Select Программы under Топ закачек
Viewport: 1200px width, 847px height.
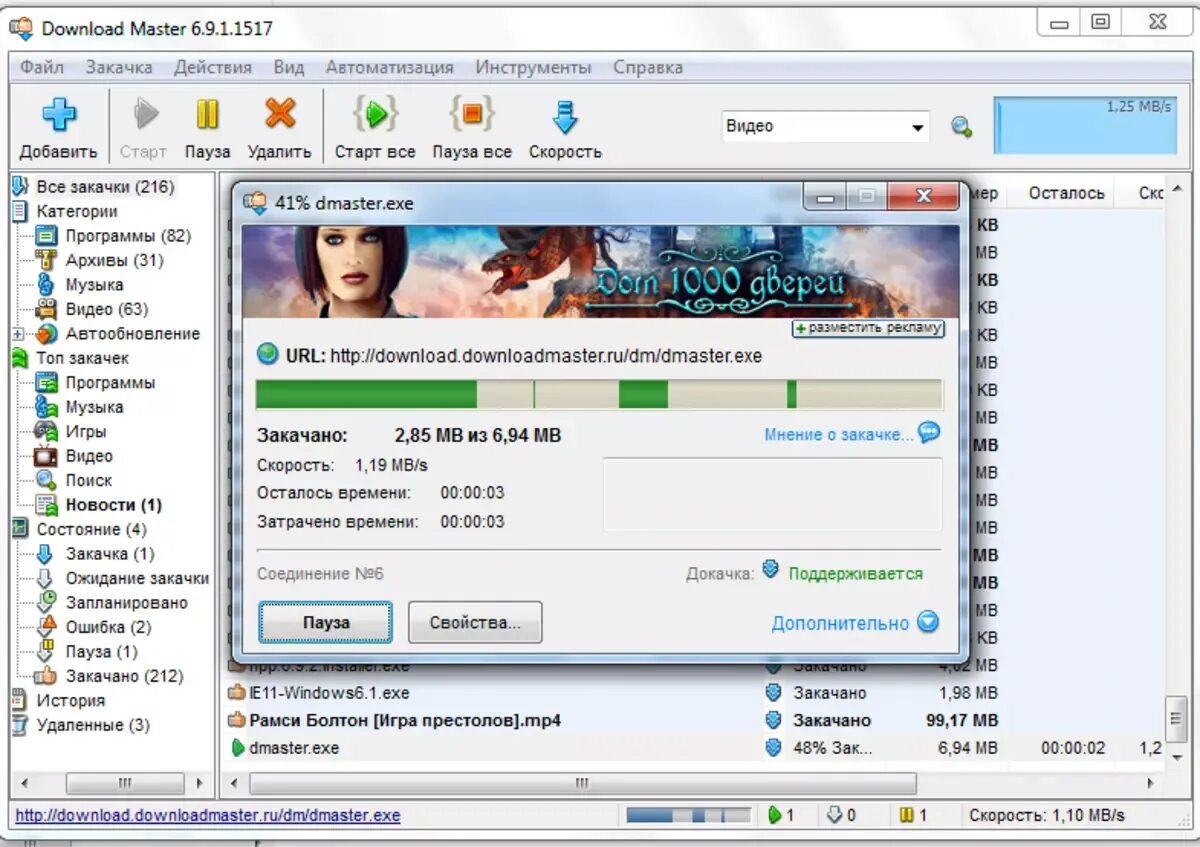(x=110, y=383)
